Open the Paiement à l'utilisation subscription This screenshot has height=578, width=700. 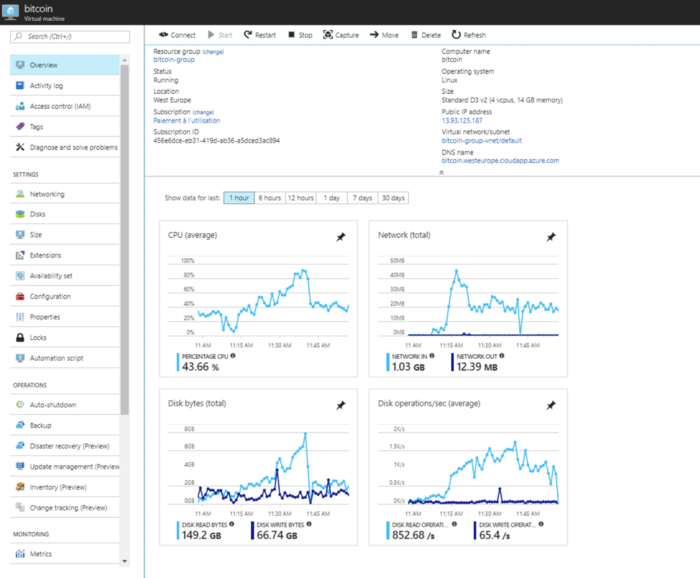[x=187, y=121]
